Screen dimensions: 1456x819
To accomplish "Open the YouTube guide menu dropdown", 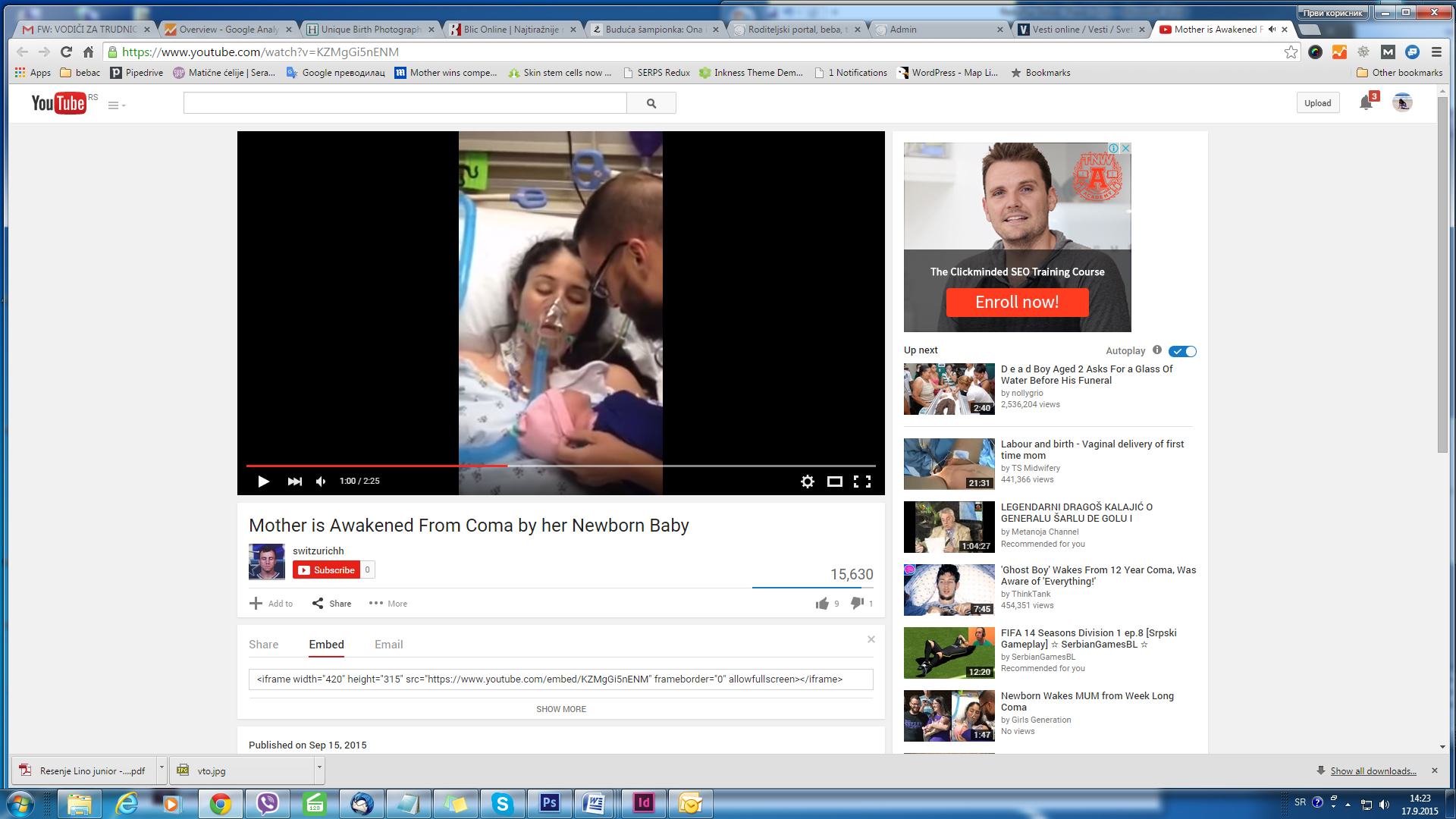I will click(x=116, y=105).
